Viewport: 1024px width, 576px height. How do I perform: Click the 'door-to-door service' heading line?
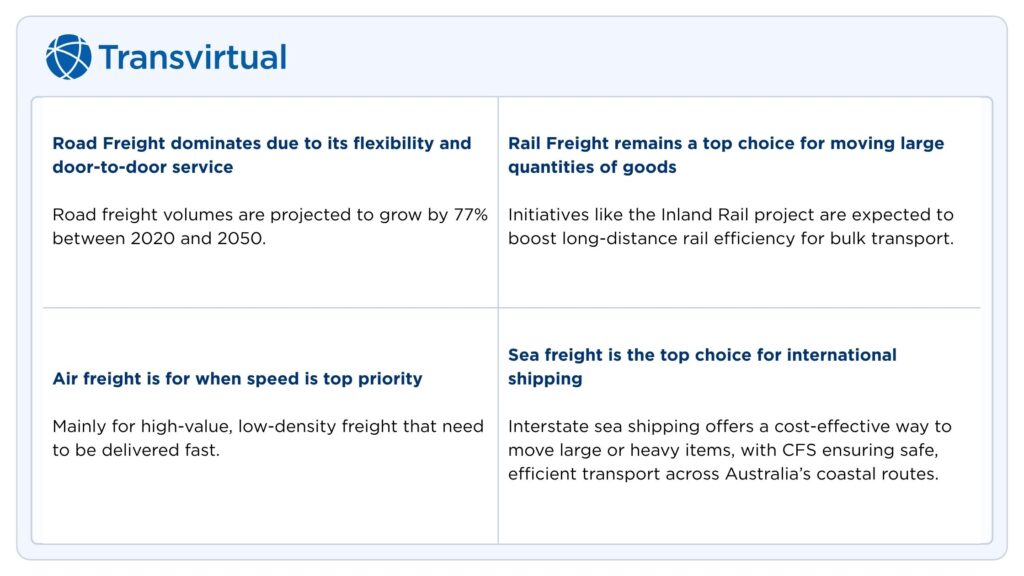click(142, 167)
